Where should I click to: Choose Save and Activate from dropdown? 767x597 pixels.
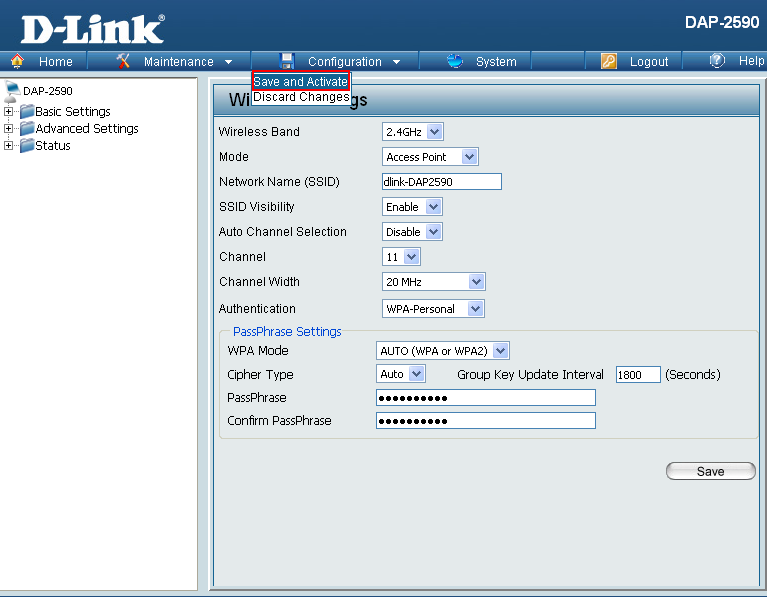[301, 81]
